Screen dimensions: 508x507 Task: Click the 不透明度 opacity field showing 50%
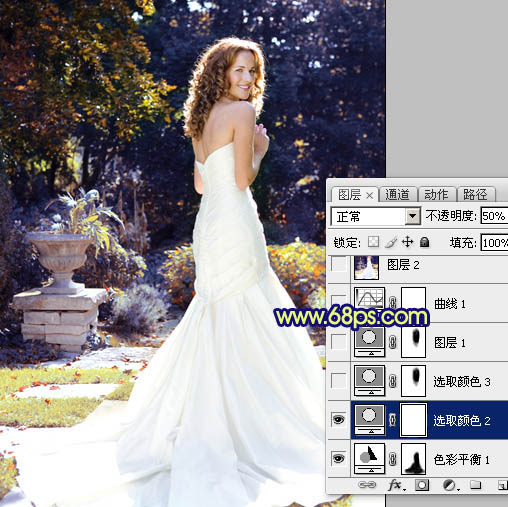coord(494,216)
